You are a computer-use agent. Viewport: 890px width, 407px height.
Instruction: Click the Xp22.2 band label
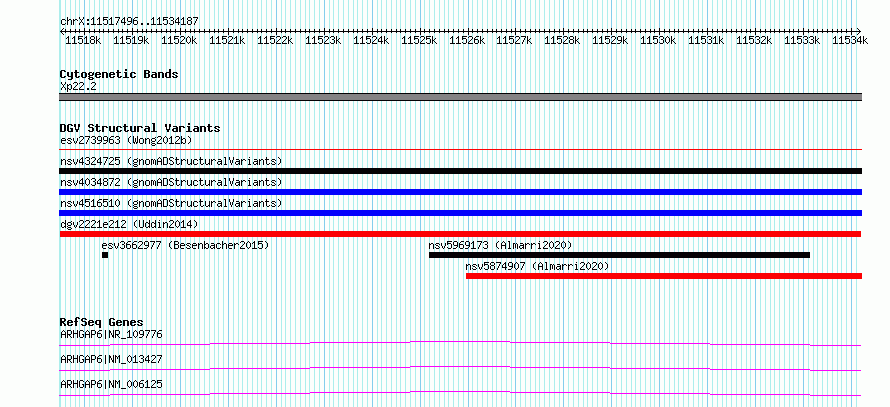point(78,87)
